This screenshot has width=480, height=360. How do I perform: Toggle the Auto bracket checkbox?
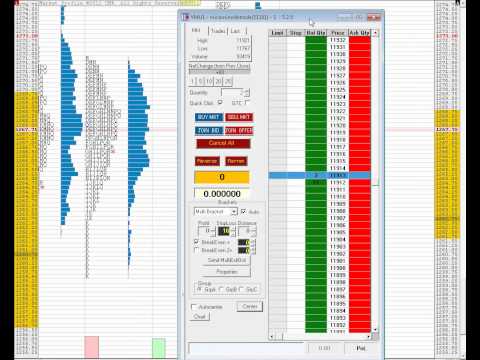coord(244,212)
